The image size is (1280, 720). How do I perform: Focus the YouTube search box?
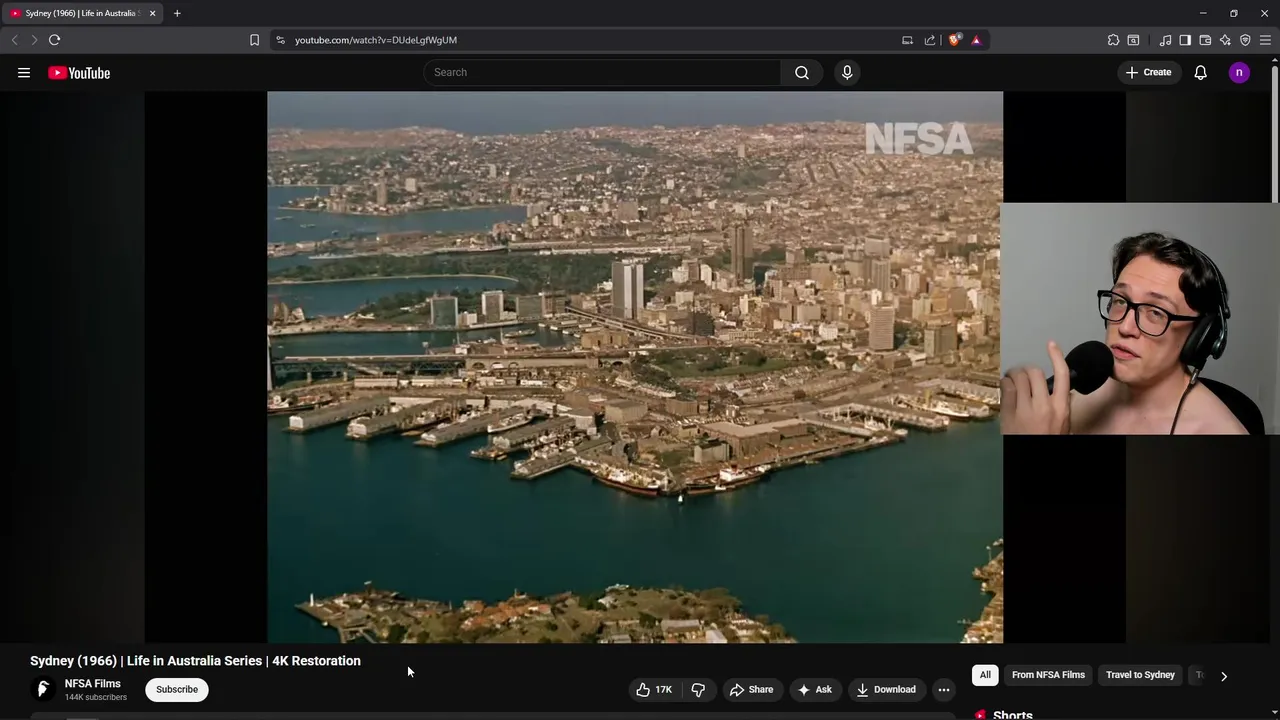pos(603,72)
